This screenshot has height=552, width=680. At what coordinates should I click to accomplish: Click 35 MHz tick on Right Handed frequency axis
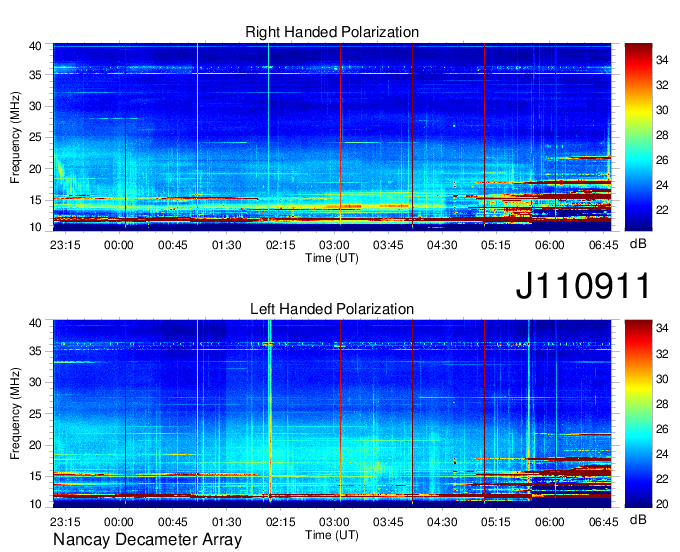pyautogui.click(x=35, y=75)
